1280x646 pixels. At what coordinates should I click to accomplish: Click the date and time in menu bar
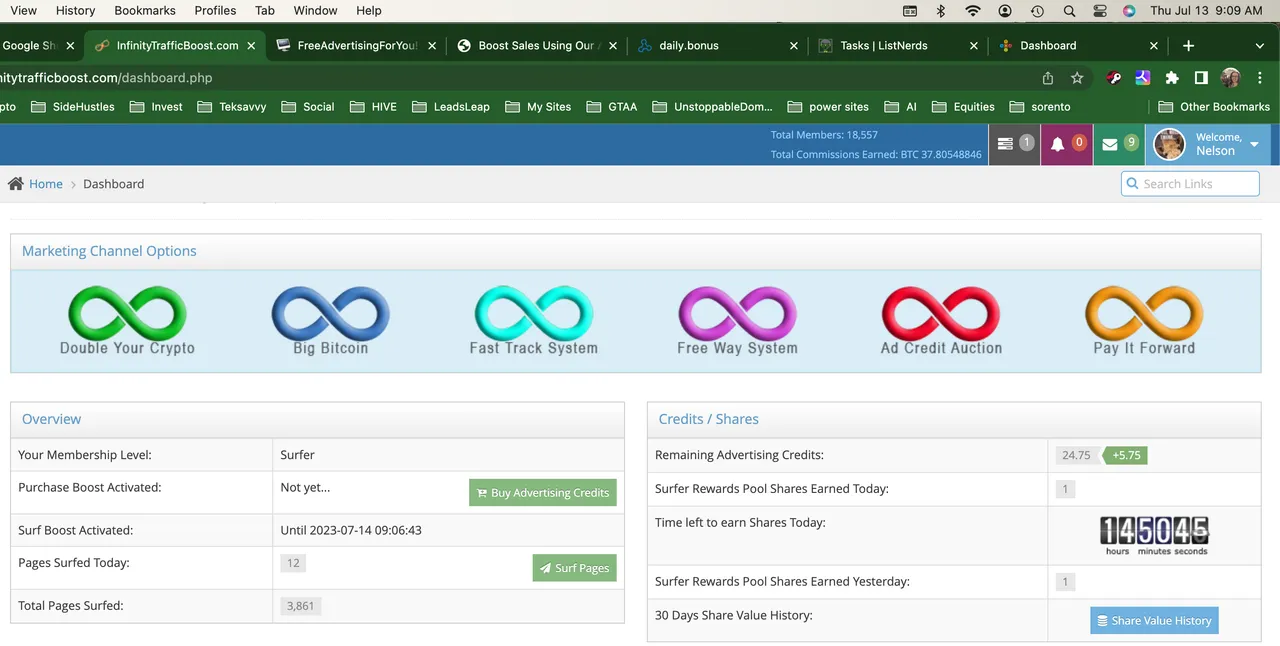(1206, 11)
